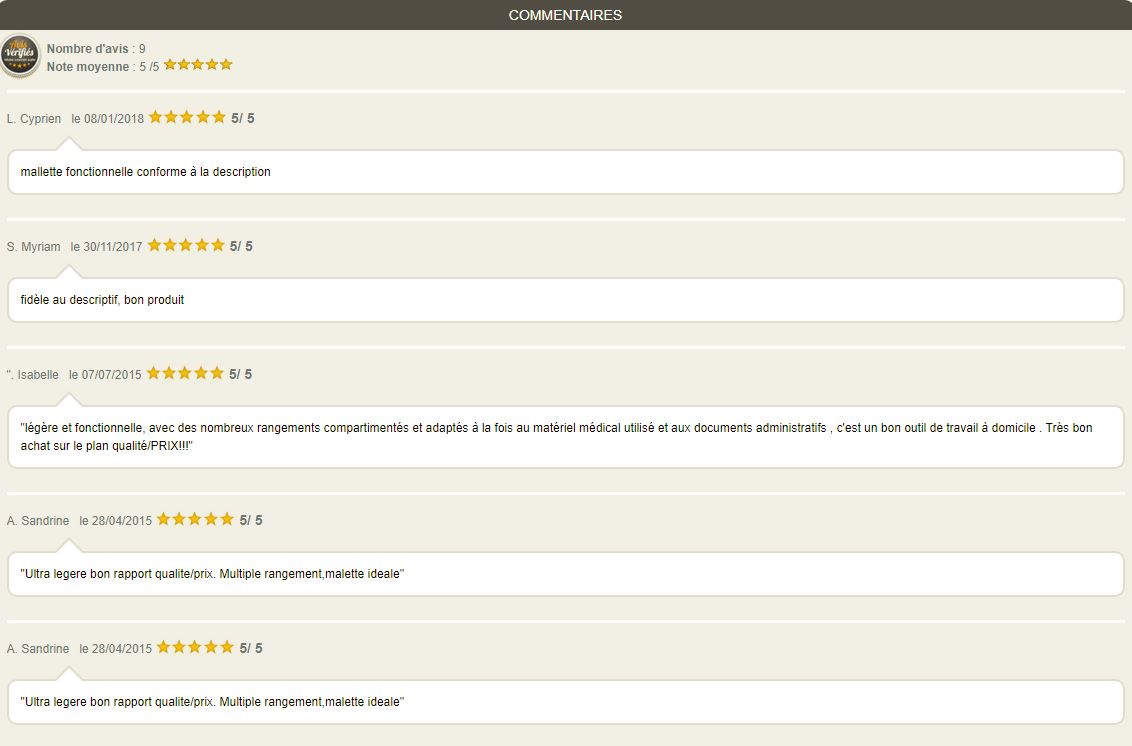Screen dimensions: 1132x746
Task: Select the COMMENTAIRES header tab
Action: click(565, 15)
